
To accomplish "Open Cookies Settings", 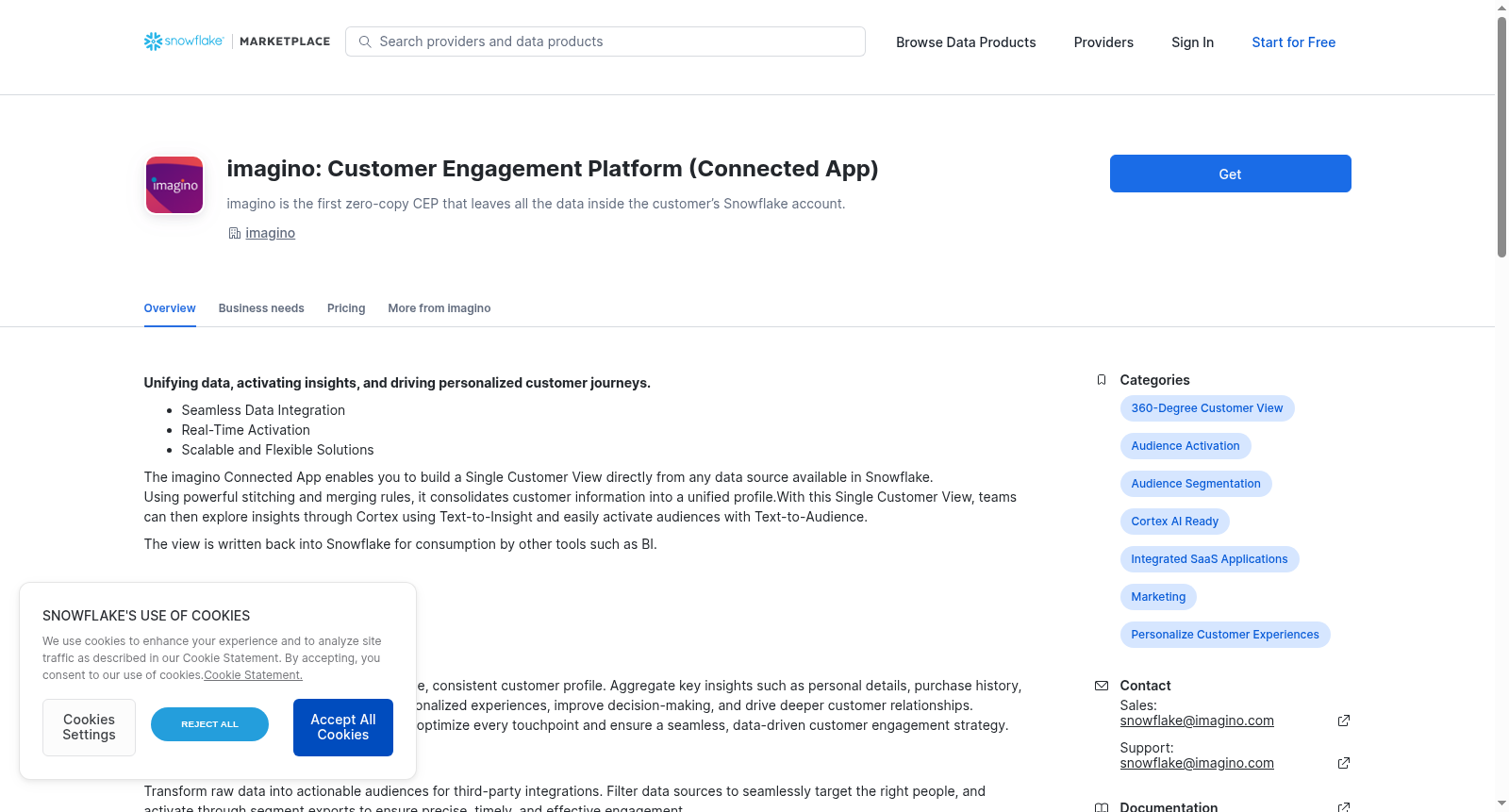I will (x=89, y=727).
